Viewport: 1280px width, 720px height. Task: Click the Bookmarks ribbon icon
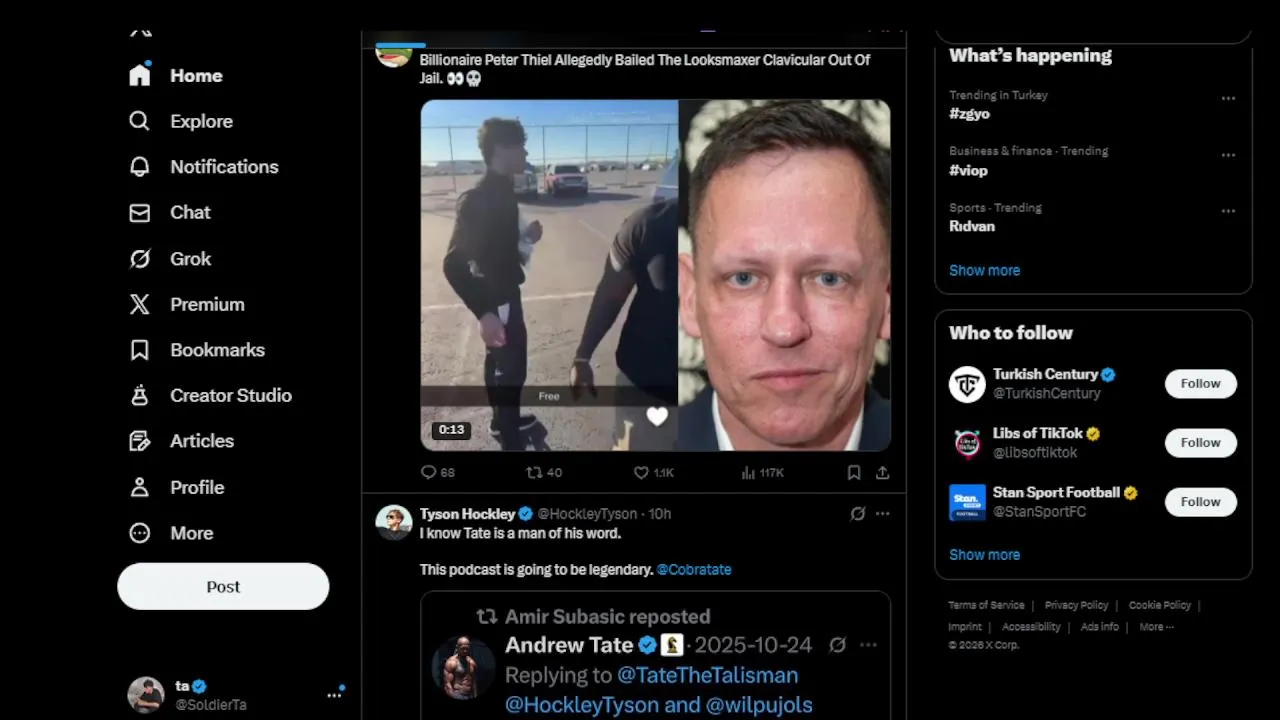pos(140,350)
